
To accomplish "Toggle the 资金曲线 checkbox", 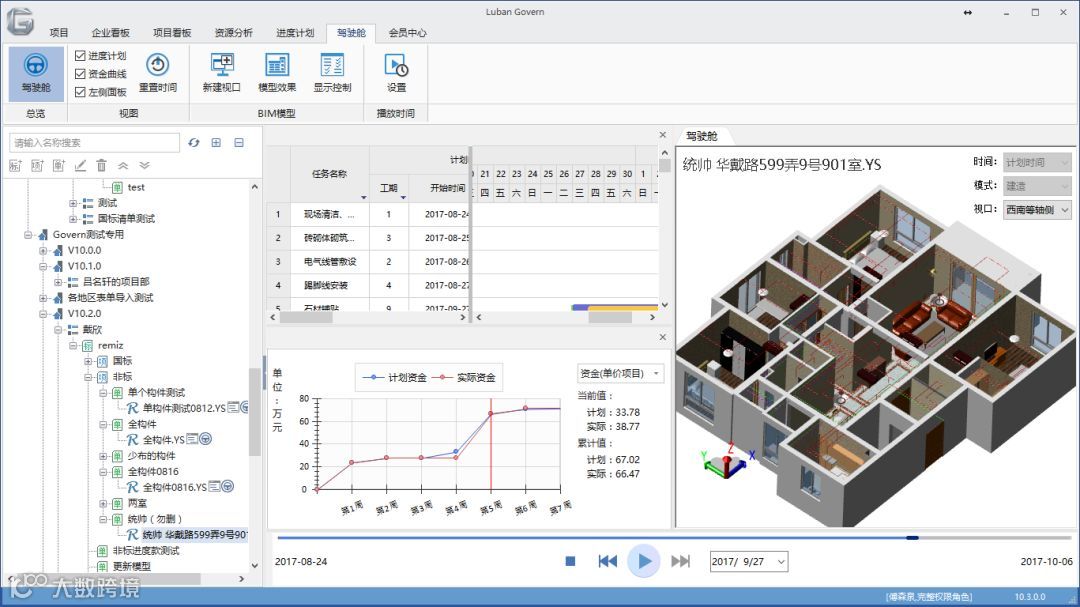I will tap(80, 74).
